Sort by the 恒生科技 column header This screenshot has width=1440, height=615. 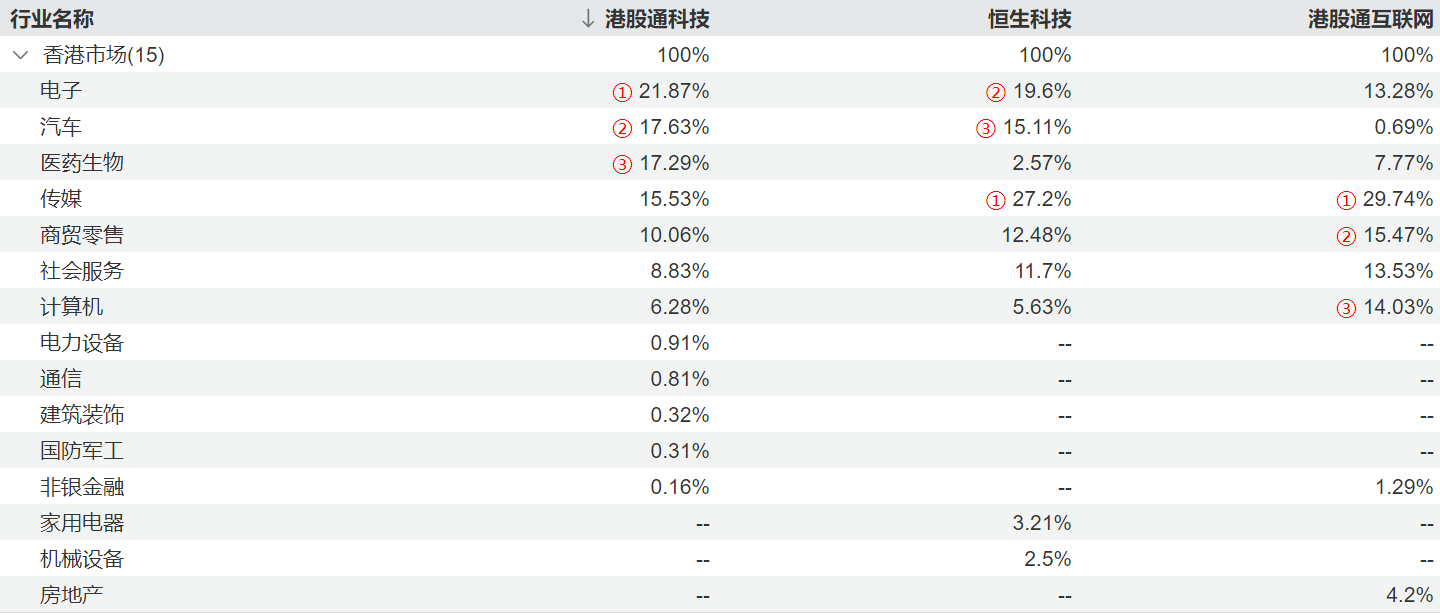[x=1038, y=19]
